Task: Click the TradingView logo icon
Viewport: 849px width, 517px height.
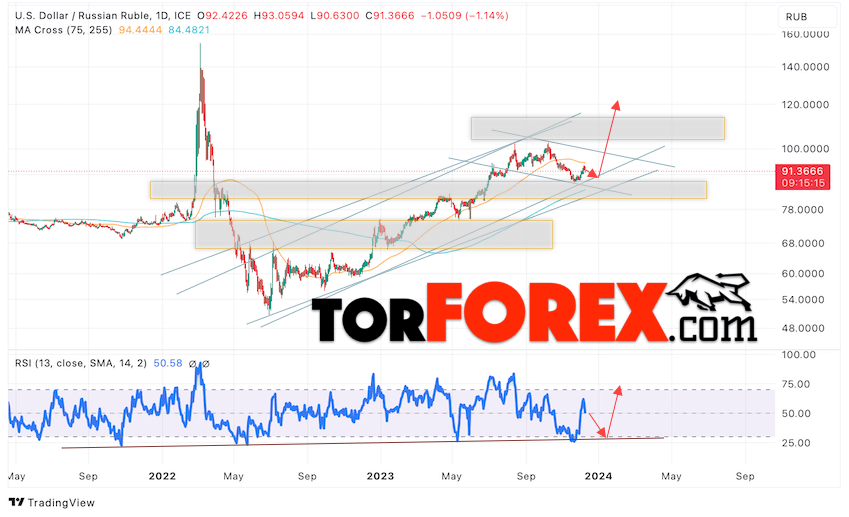Action: [x=16, y=502]
